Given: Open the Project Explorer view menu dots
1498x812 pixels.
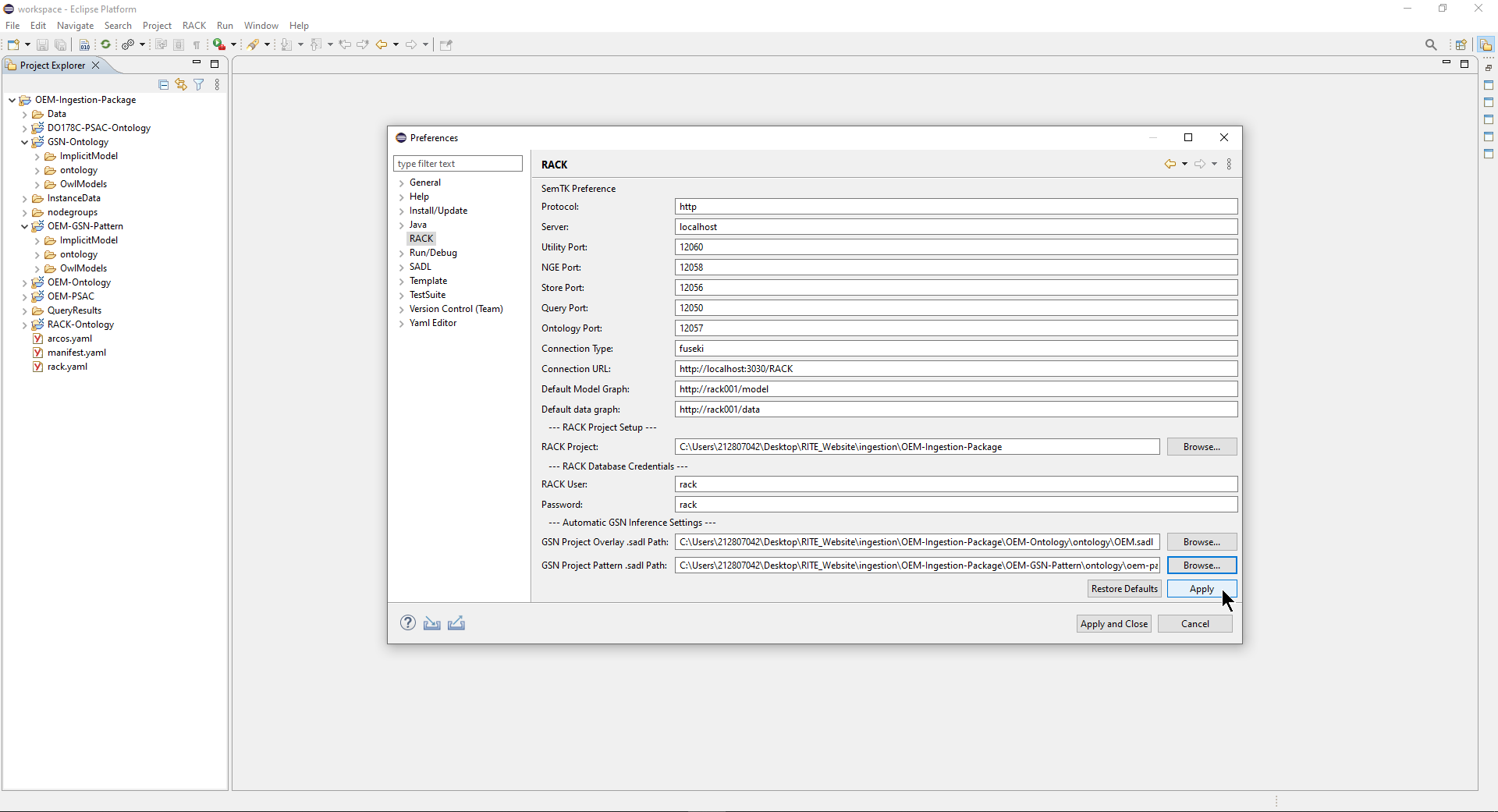Looking at the screenshot, I should tap(217, 84).
